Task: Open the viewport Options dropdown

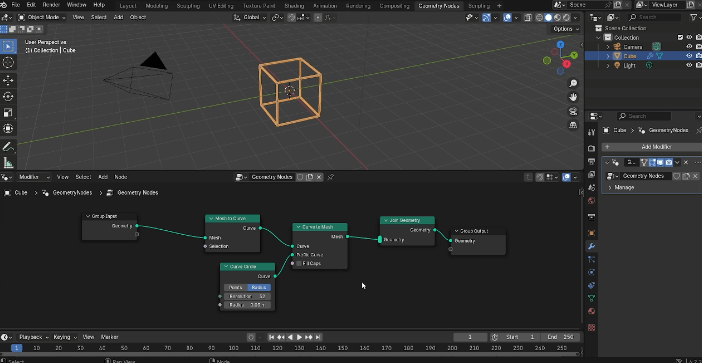Action: pos(565,29)
